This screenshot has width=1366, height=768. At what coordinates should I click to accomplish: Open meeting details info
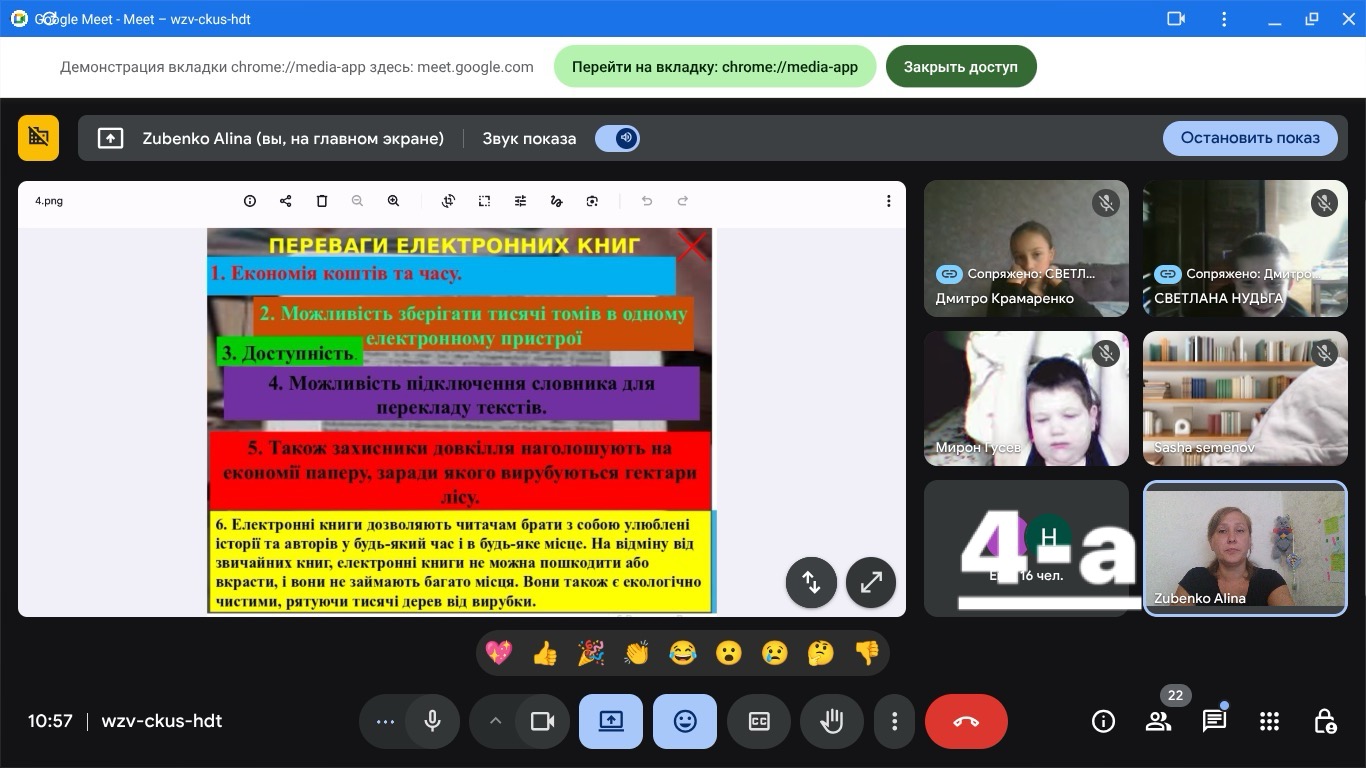[1103, 721]
